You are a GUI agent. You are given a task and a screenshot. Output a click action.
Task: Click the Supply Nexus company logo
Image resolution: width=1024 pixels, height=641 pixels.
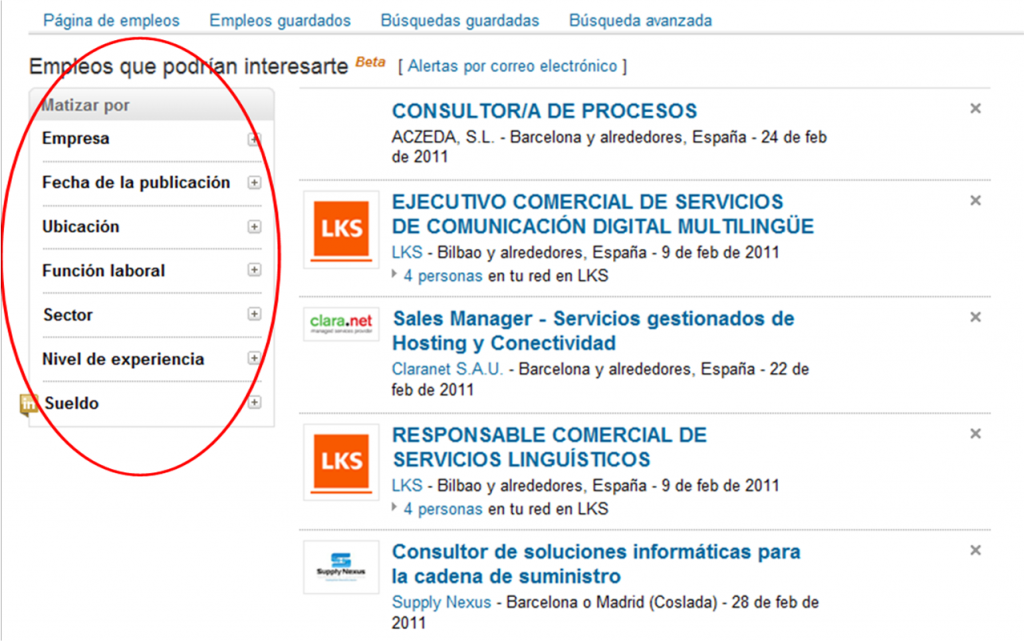pos(342,567)
